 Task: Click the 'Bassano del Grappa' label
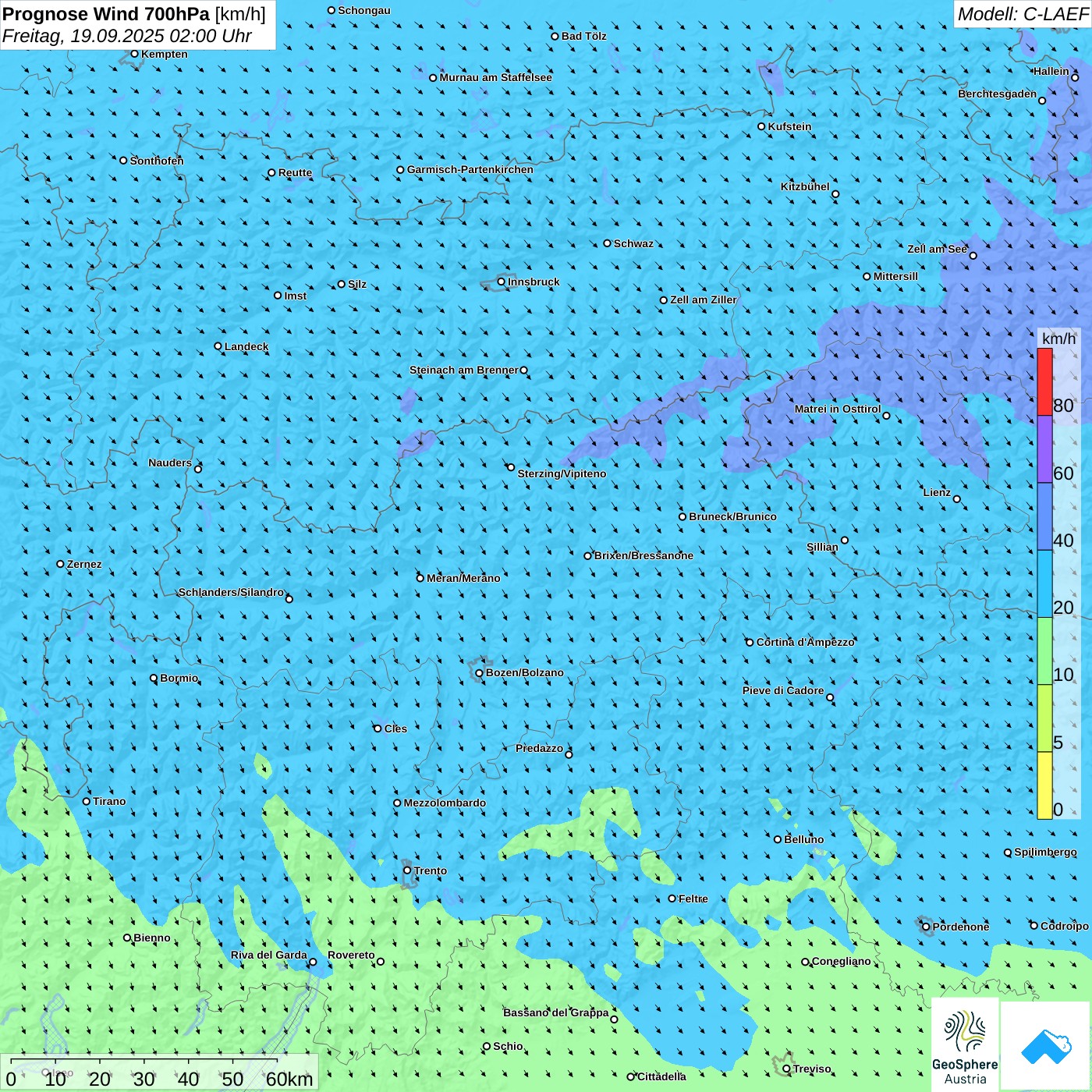tap(556, 1012)
